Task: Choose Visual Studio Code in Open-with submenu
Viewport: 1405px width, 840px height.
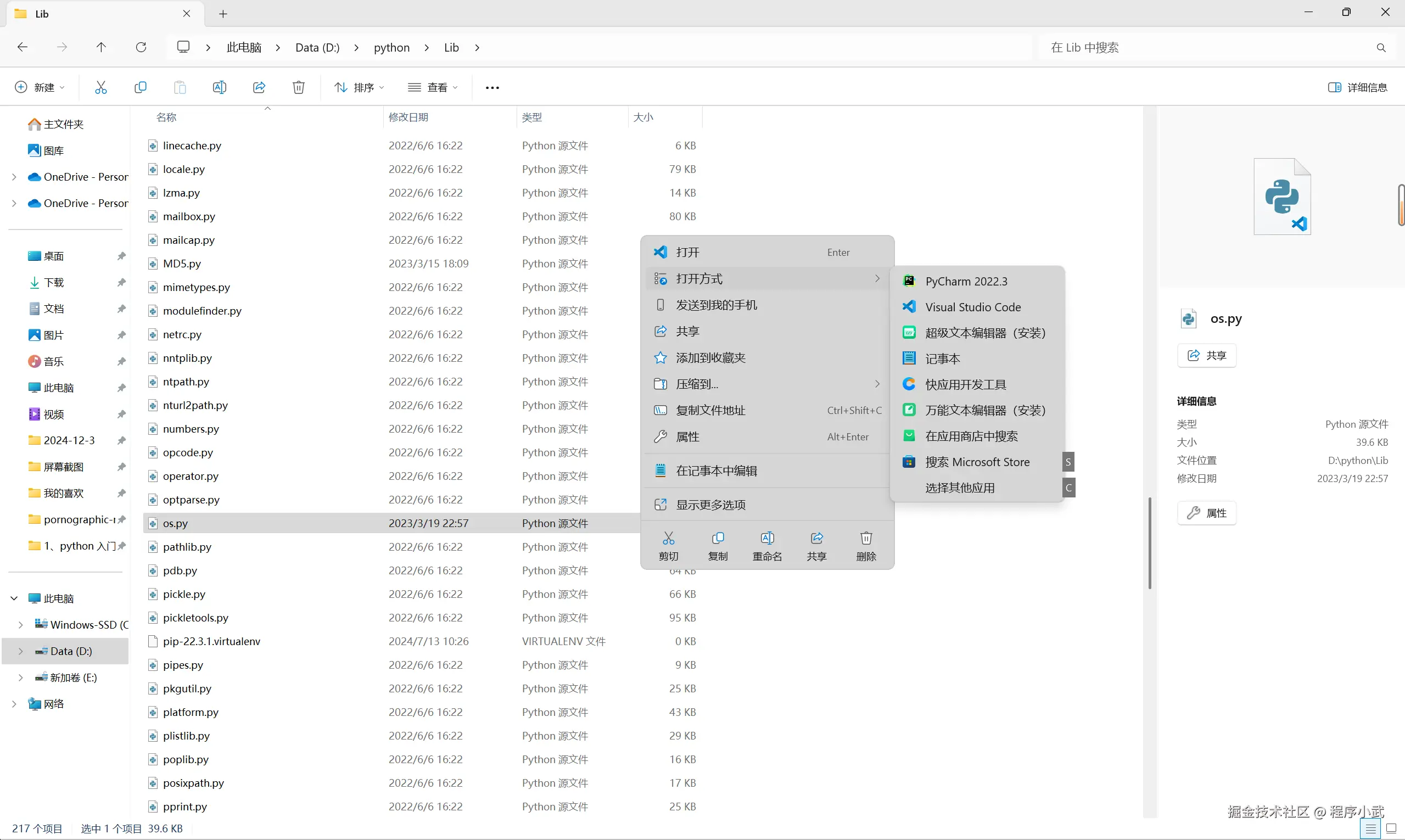Action: 972,307
